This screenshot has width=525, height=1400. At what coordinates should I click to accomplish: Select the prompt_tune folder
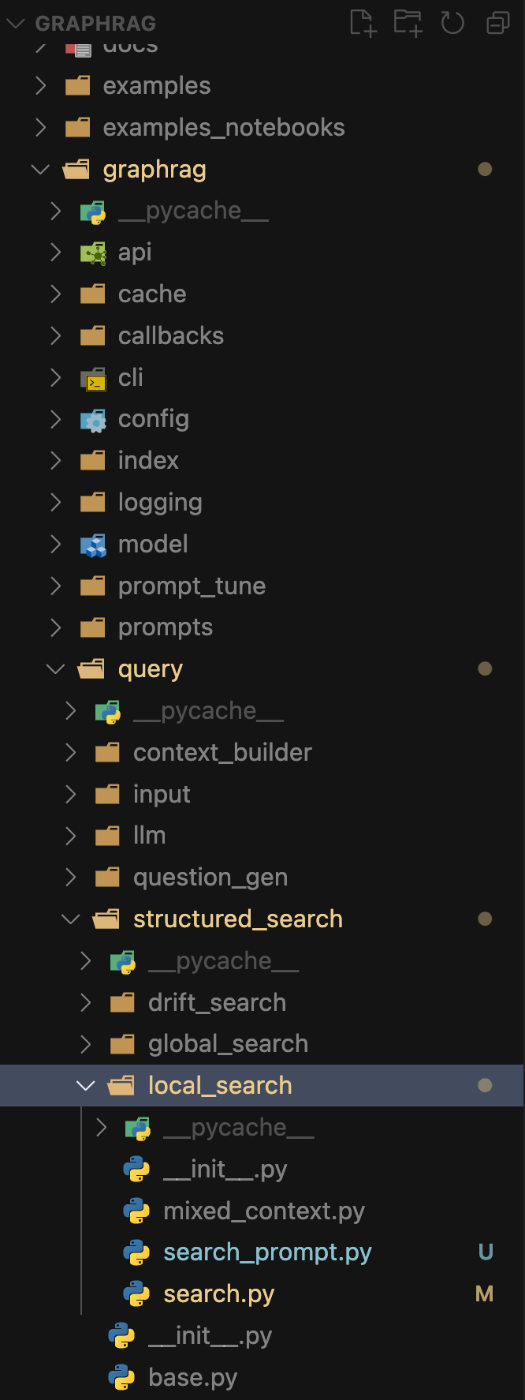[192, 586]
